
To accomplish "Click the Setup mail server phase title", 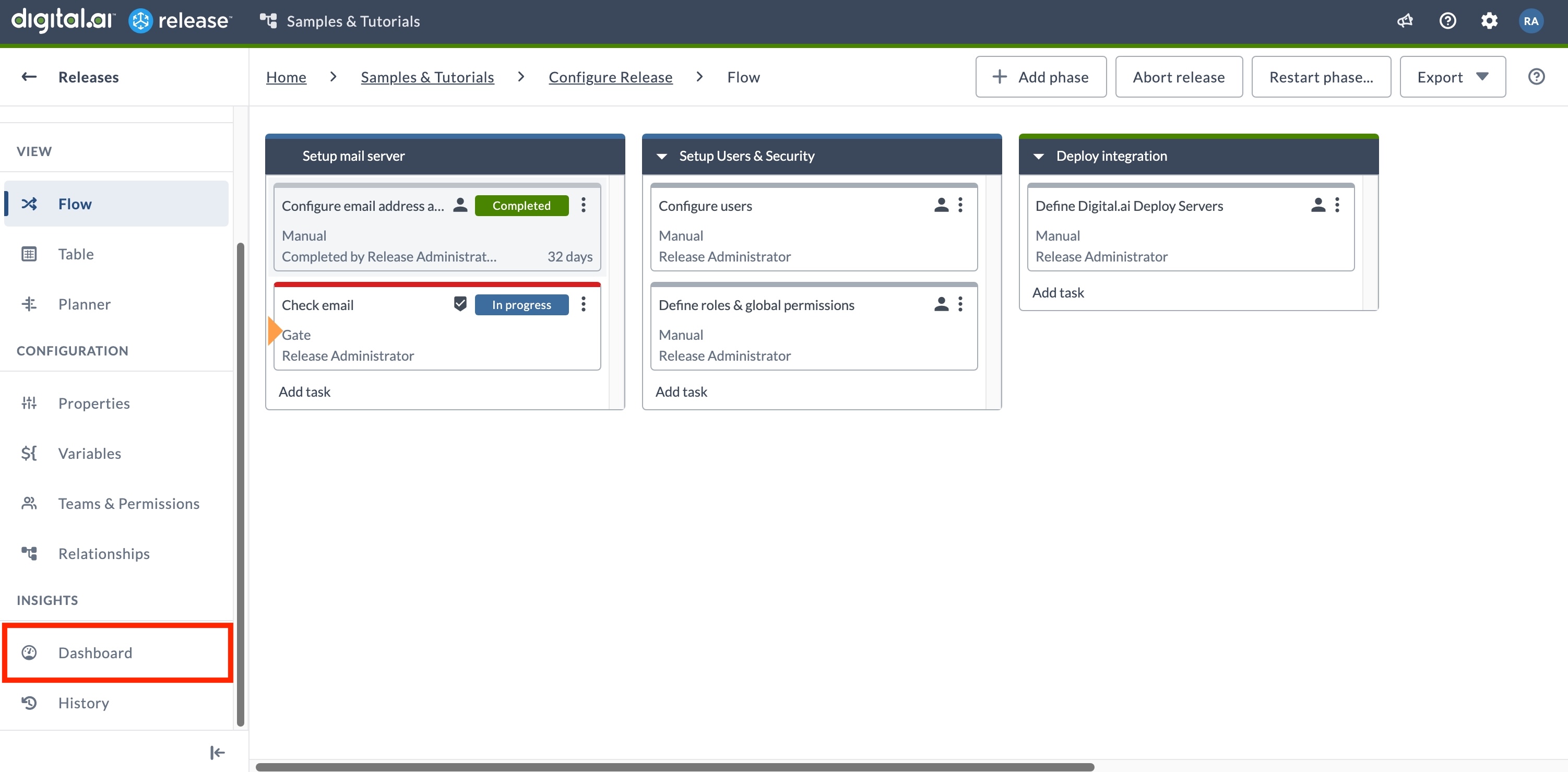I will 353,156.
